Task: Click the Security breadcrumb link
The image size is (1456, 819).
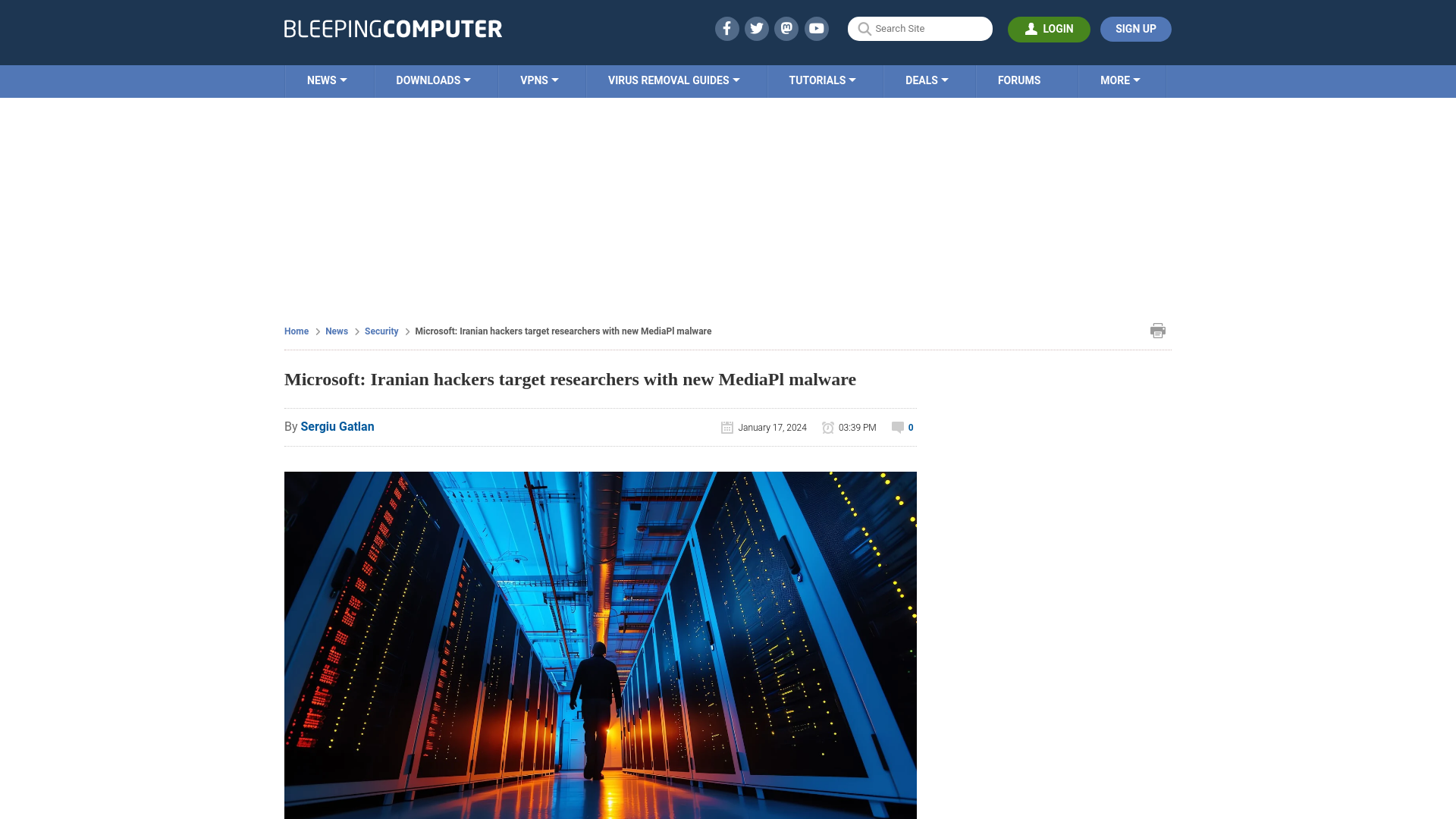Action: click(381, 331)
